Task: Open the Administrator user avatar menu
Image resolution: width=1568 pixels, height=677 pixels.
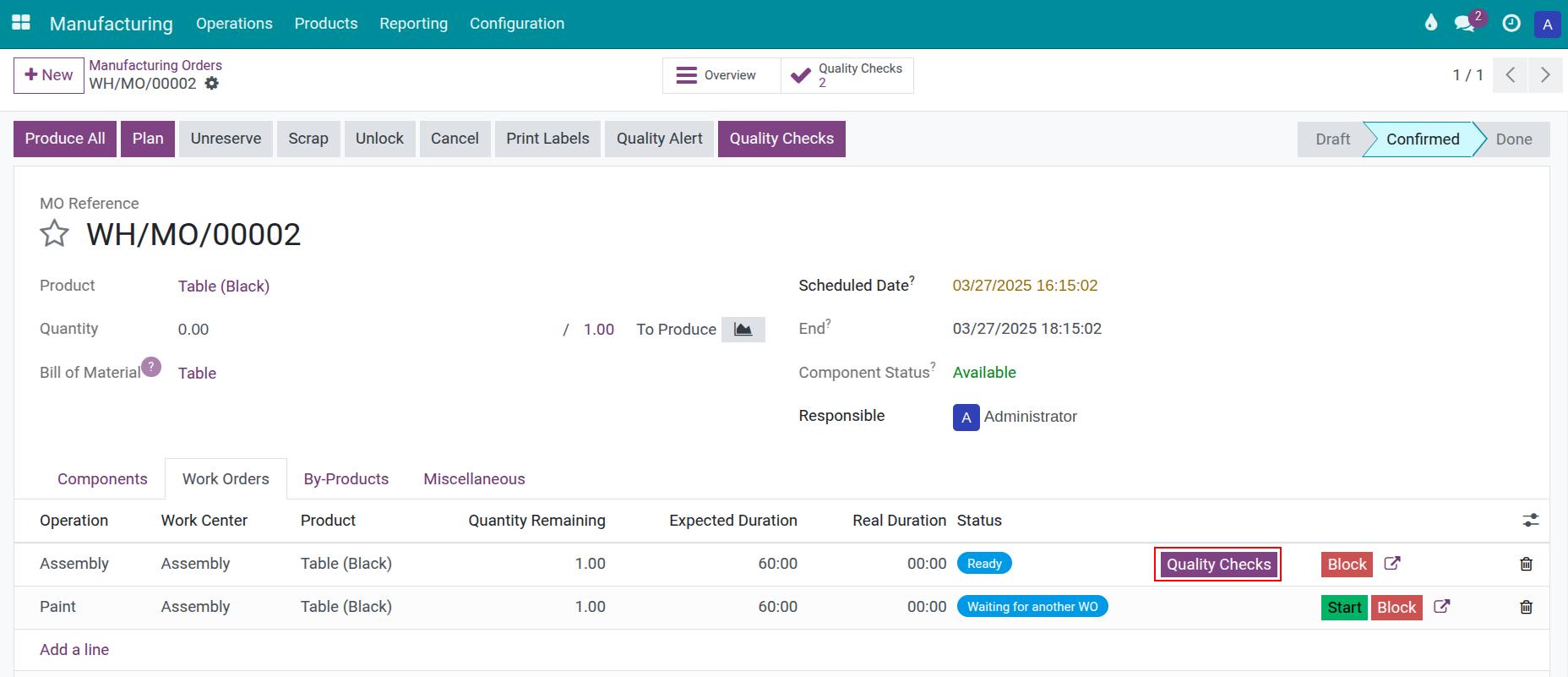Action: (x=1548, y=24)
